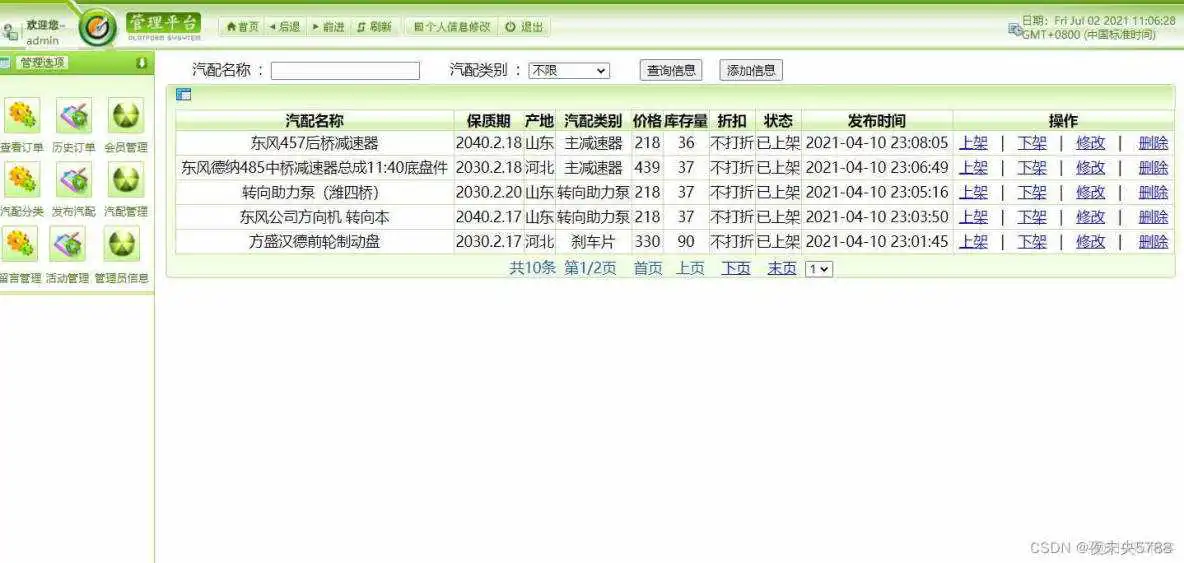Click price cell 439
Image resolution: width=1184 pixels, height=563 pixels.
coord(647,168)
